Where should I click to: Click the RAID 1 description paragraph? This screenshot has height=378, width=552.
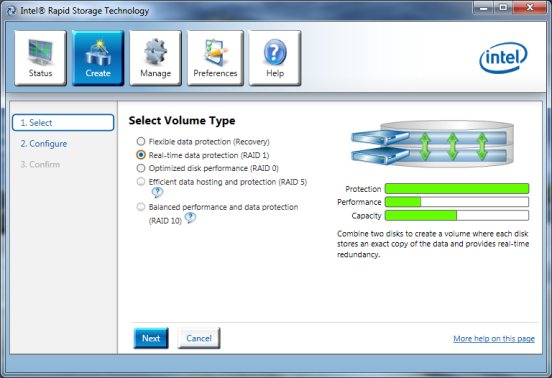(x=433, y=244)
